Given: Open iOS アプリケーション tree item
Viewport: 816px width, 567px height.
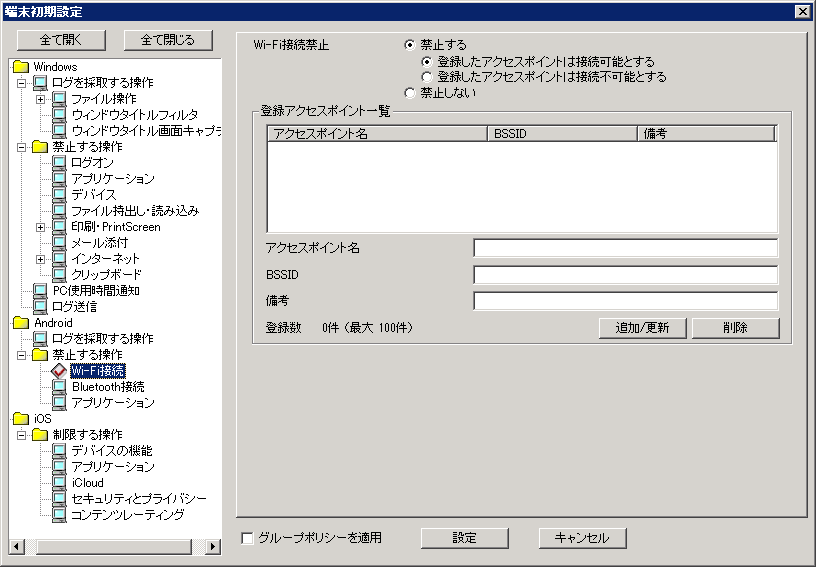Looking at the screenshot, I should point(113,467).
